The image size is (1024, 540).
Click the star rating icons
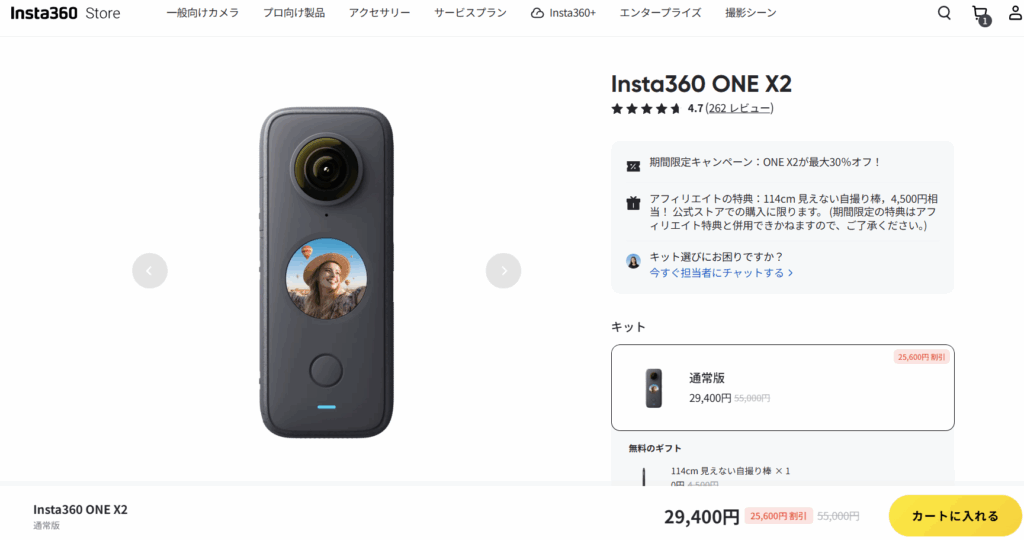tap(646, 108)
